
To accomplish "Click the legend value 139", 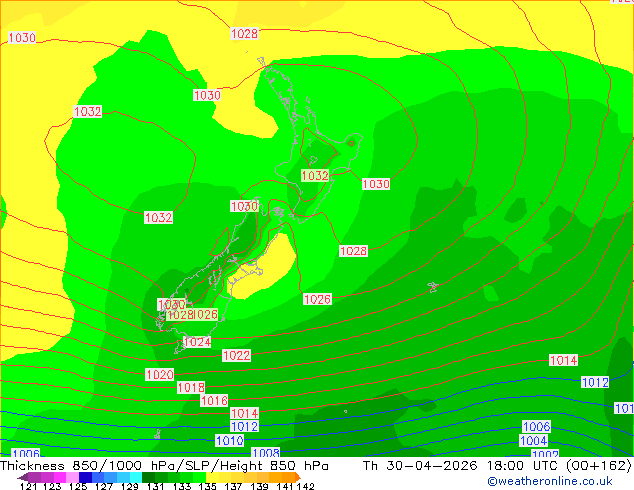I will click(x=259, y=486).
